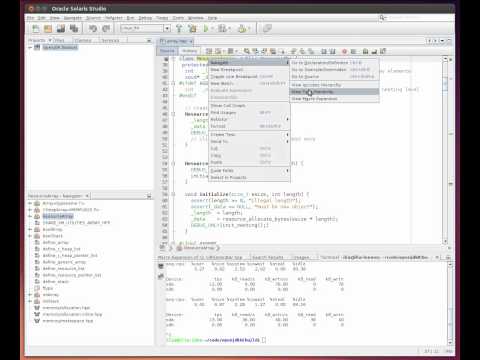
Task: Click the project node icon in Projects tree
Action: click(37, 47)
